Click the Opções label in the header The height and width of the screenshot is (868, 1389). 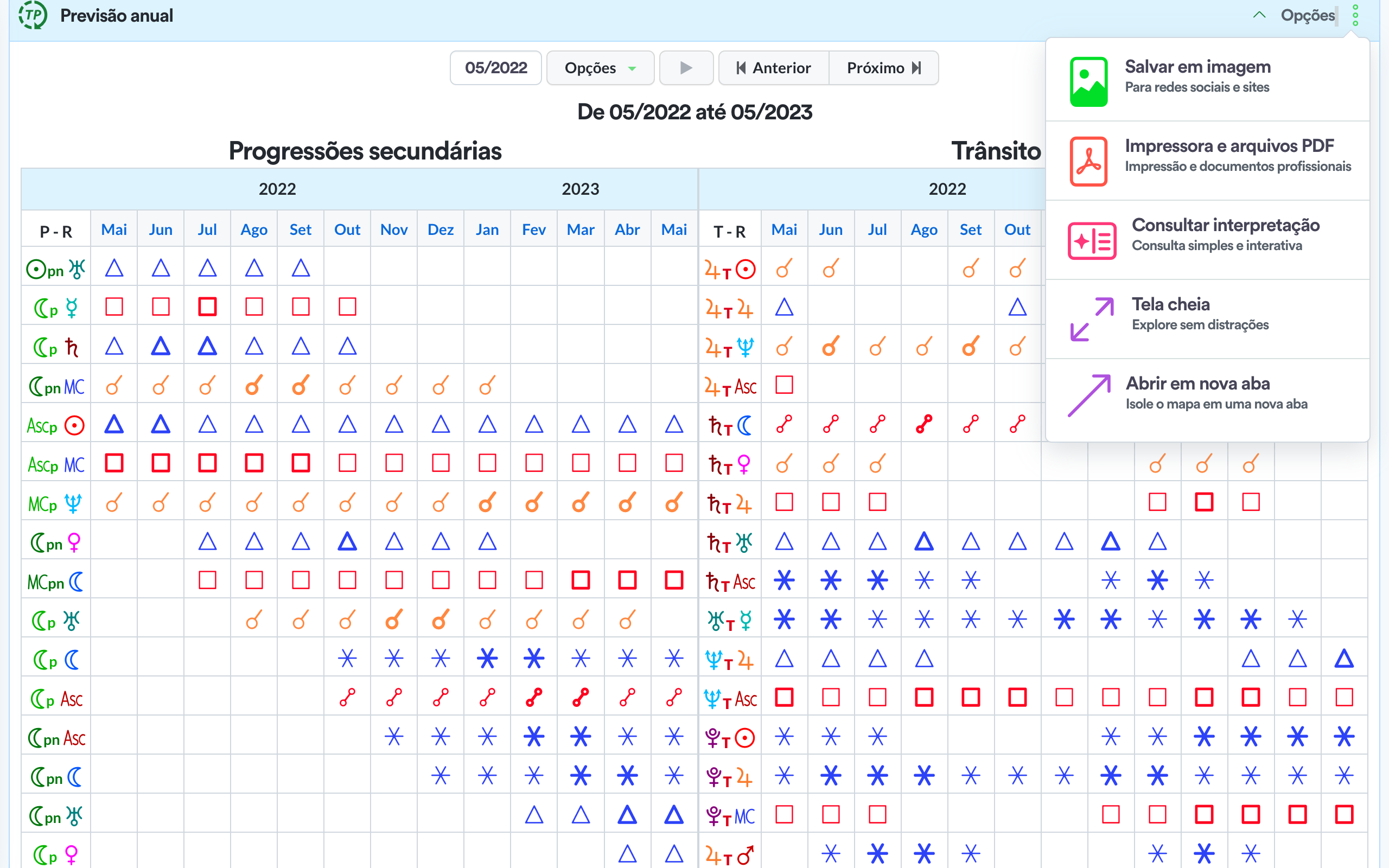tap(1308, 16)
